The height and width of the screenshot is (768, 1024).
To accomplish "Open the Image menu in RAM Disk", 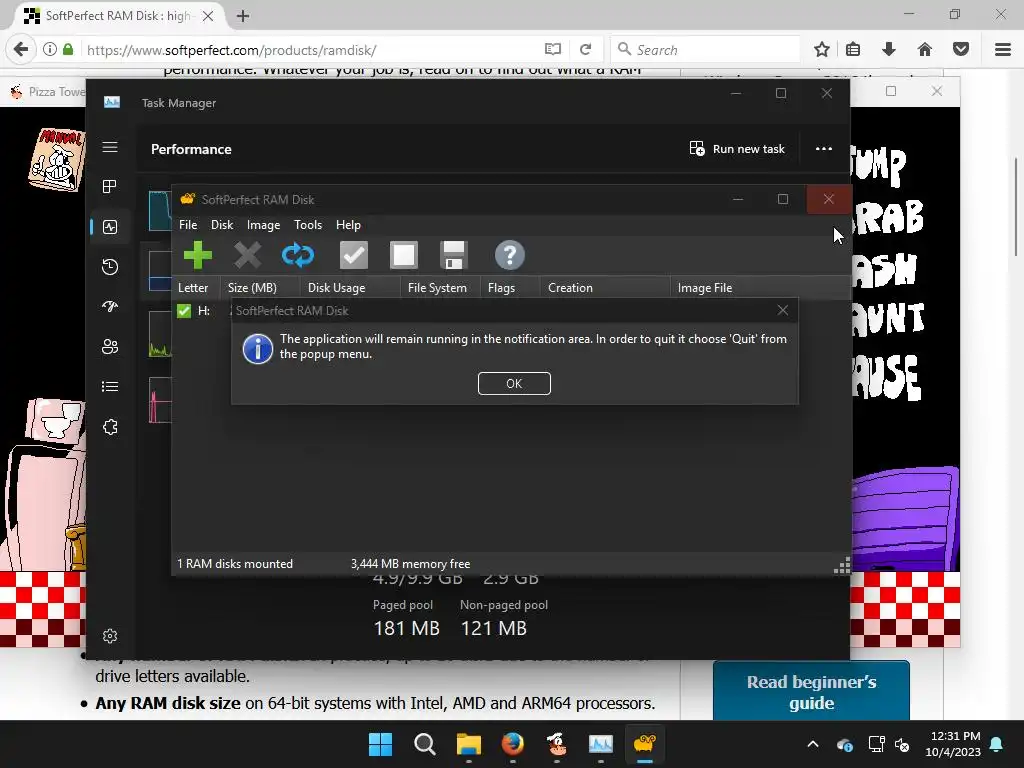I will (263, 225).
